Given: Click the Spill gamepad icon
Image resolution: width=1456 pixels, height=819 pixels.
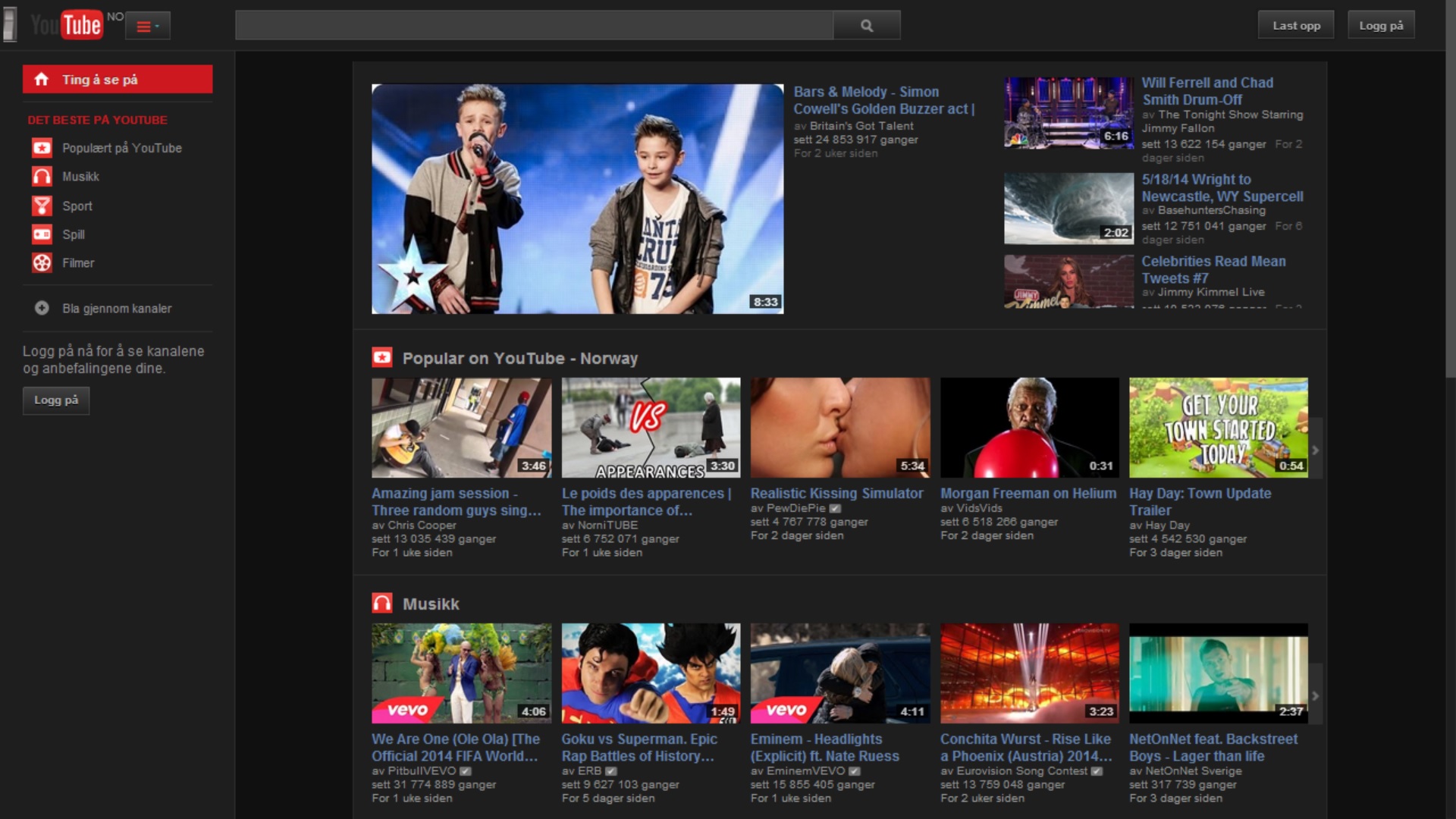Looking at the screenshot, I should pyautogui.click(x=42, y=234).
